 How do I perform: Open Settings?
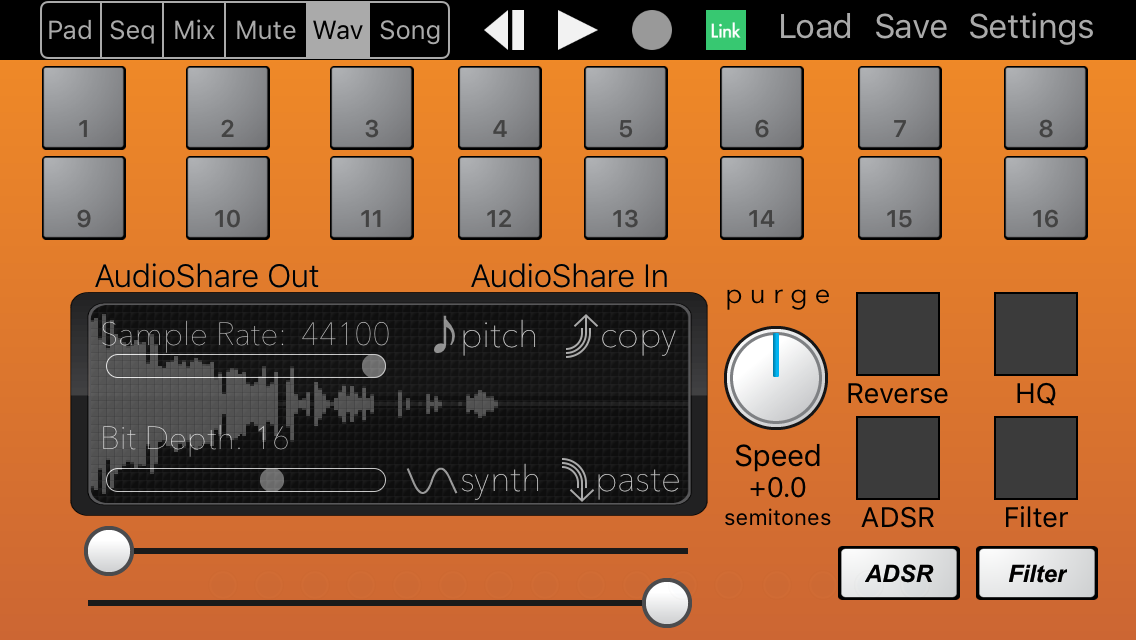point(1031,28)
